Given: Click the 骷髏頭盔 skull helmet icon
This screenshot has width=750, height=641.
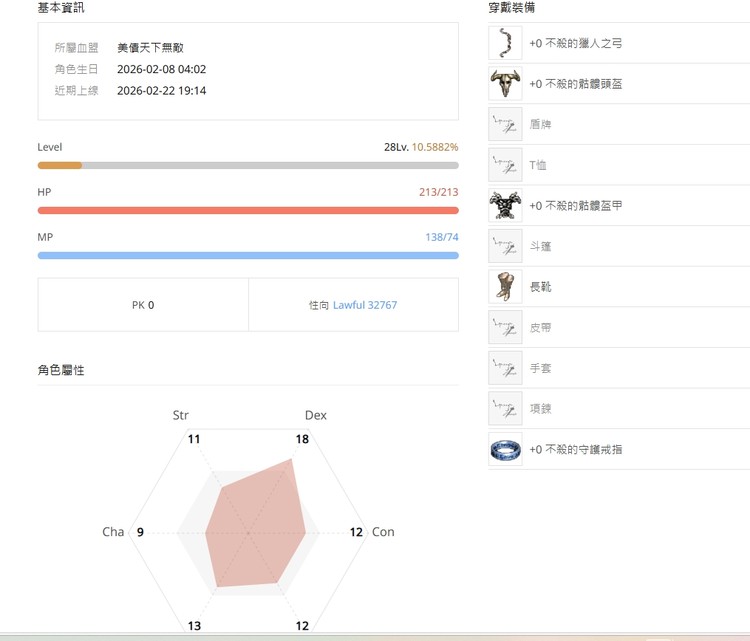Looking at the screenshot, I should [506, 84].
